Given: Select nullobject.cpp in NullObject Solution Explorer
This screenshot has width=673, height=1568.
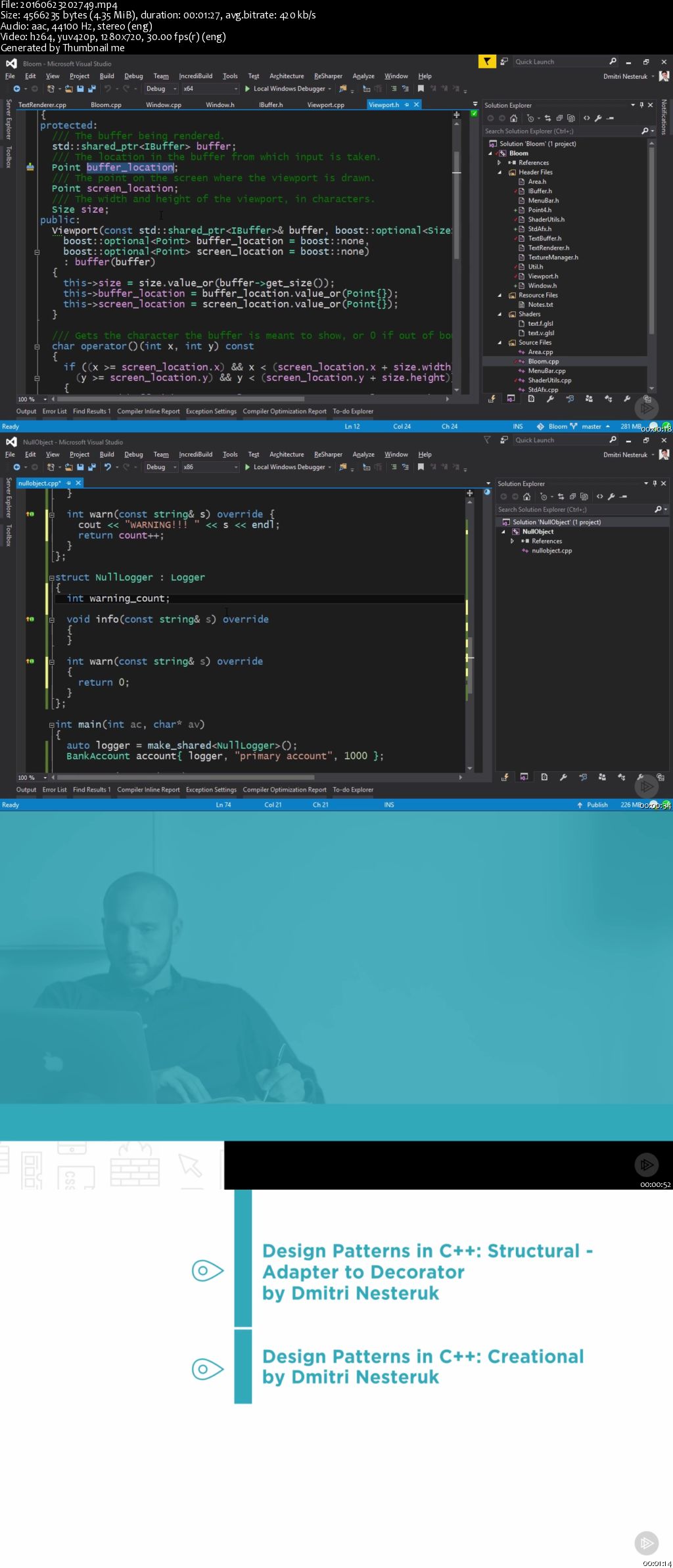Looking at the screenshot, I should (552, 550).
